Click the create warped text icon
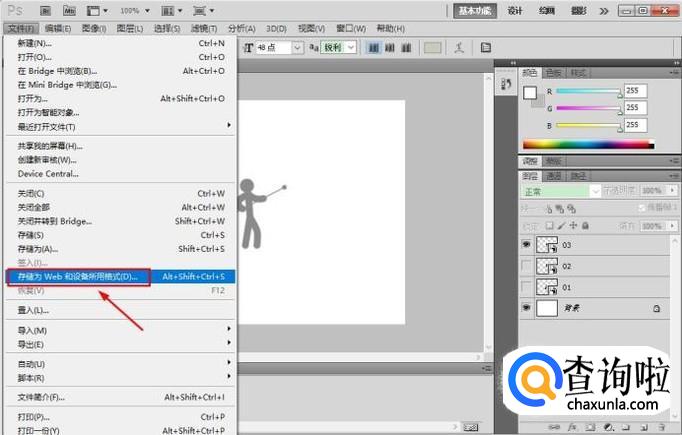Viewport: 682px width, 435px height. (x=459, y=47)
